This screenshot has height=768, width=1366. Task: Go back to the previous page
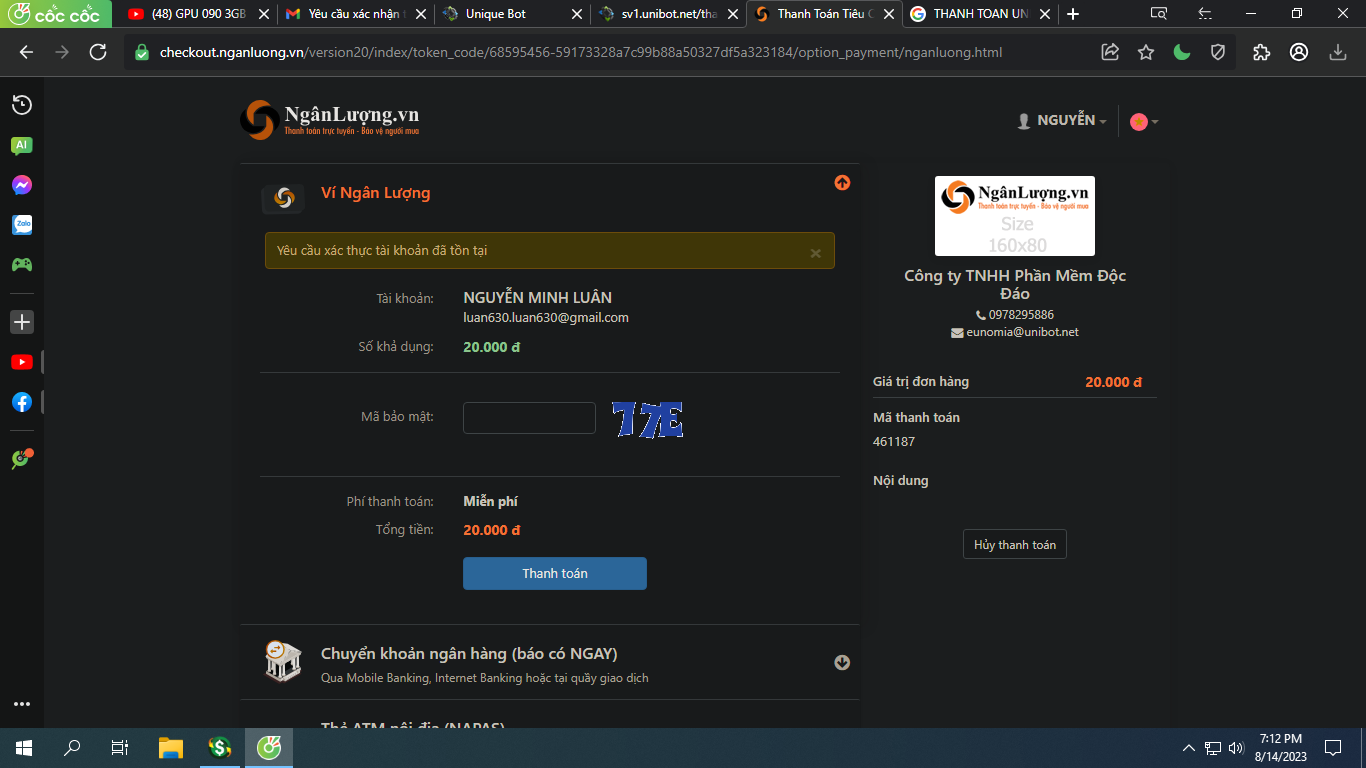click(x=26, y=52)
